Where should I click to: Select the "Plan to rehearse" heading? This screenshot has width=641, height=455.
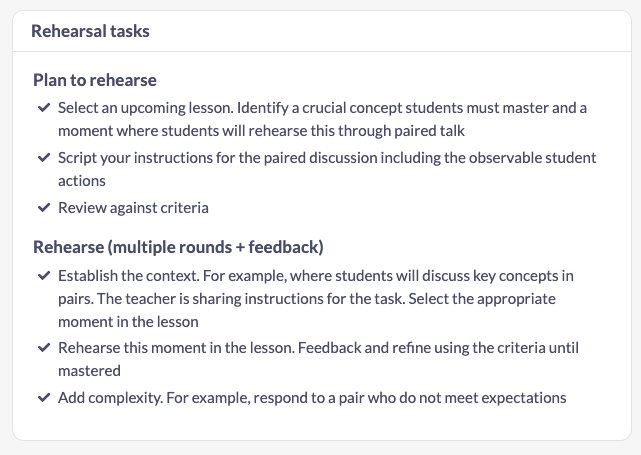(x=95, y=79)
